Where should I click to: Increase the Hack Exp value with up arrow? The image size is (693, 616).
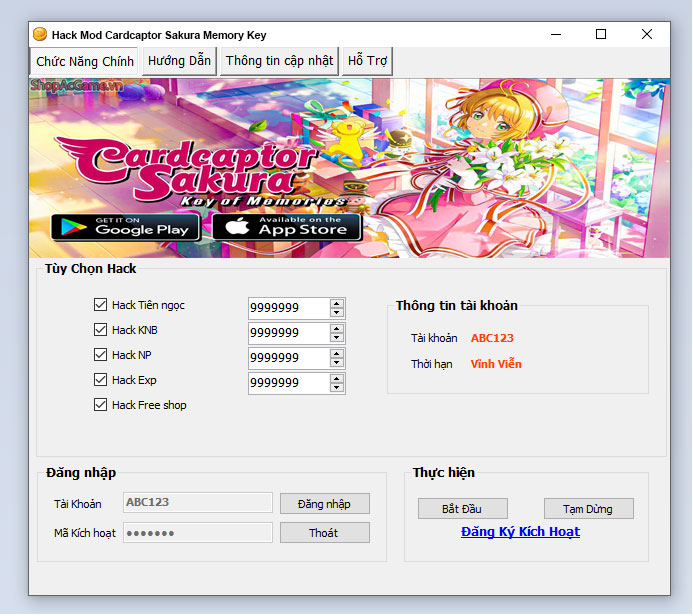(x=337, y=379)
